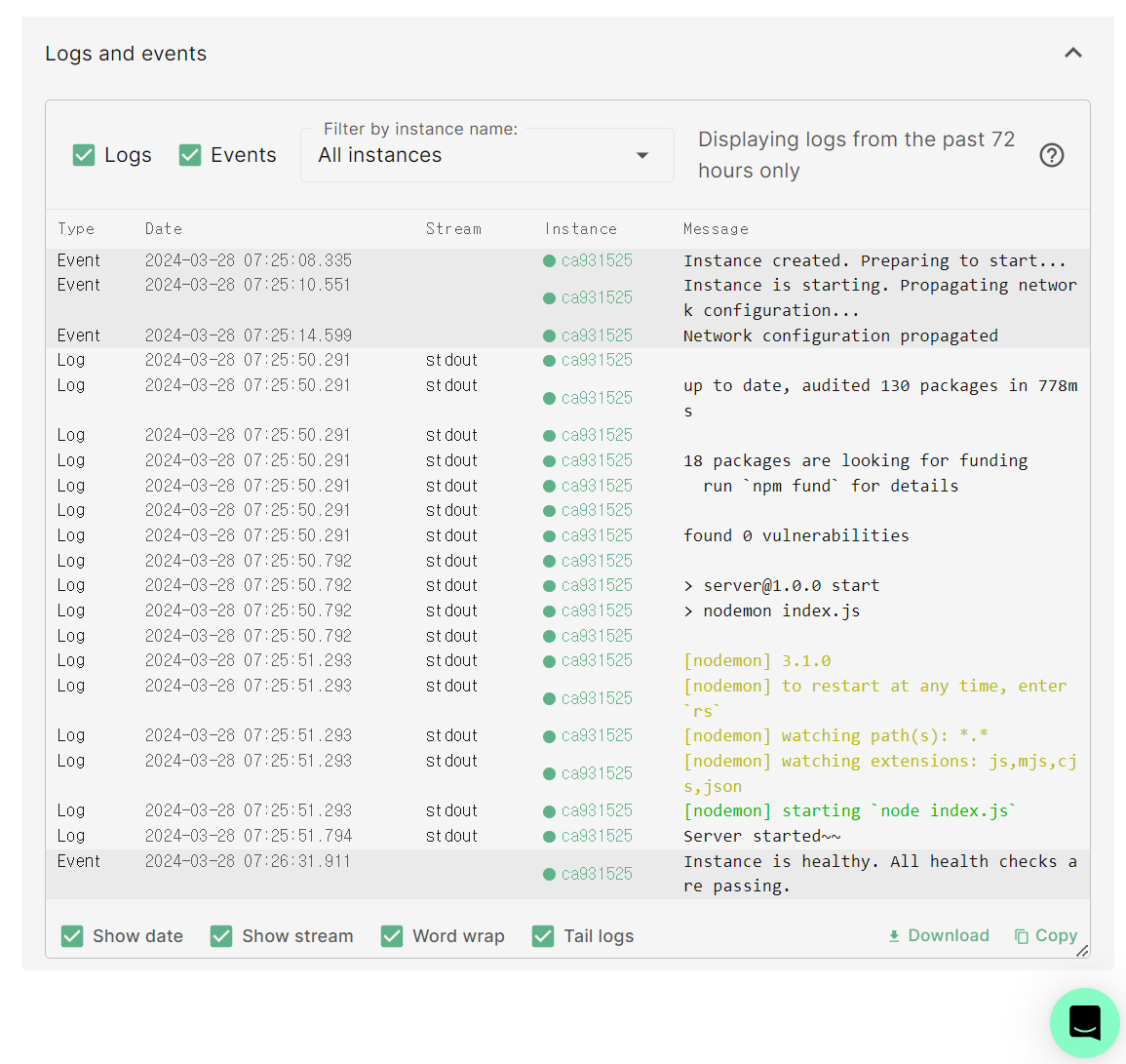Screen dimensions: 1126x1064
Task: Click Download logs link text
Action: tap(948, 936)
